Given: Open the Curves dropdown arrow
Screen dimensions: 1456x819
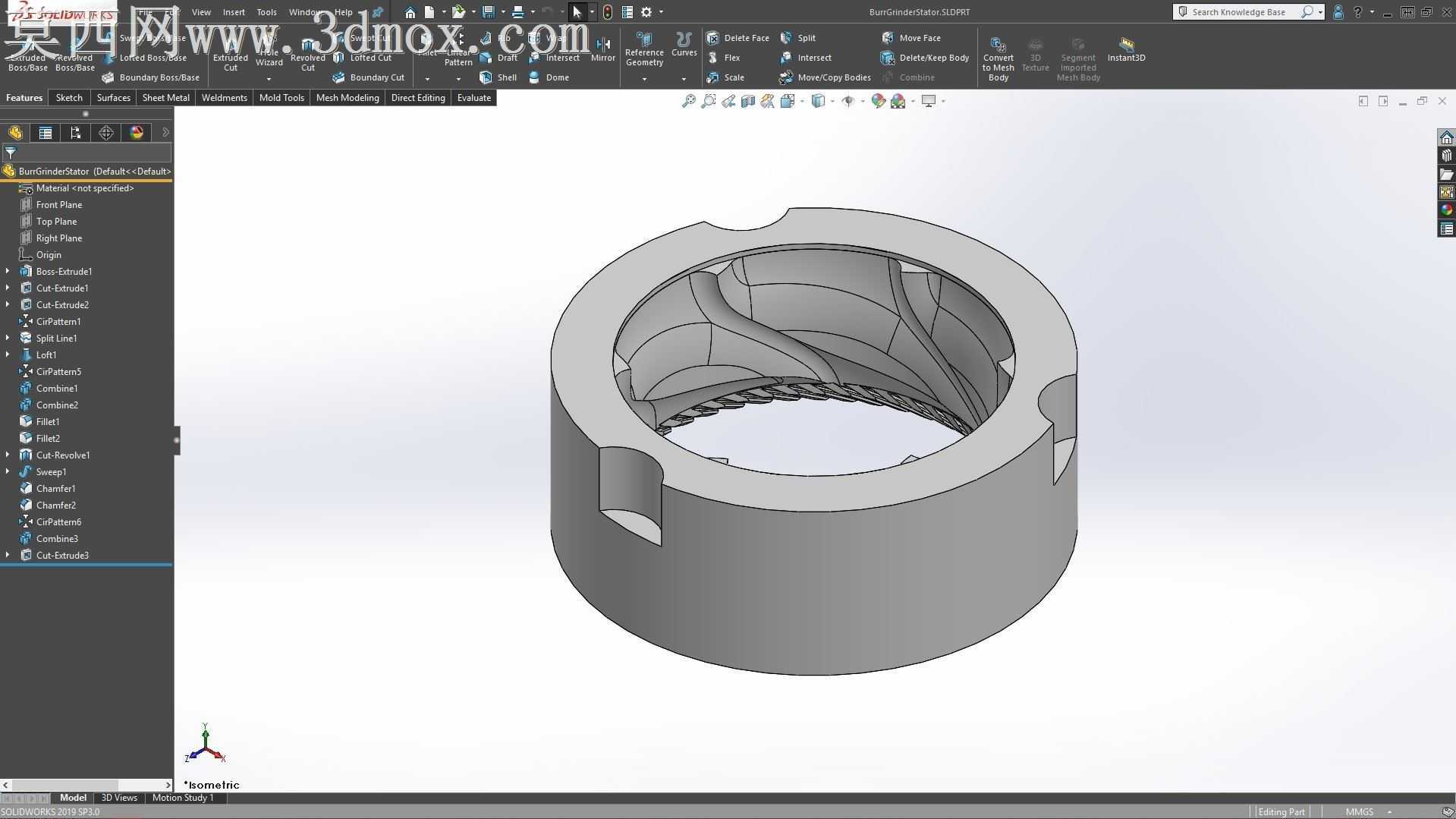Looking at the screenshot, I should click(684, 79).
